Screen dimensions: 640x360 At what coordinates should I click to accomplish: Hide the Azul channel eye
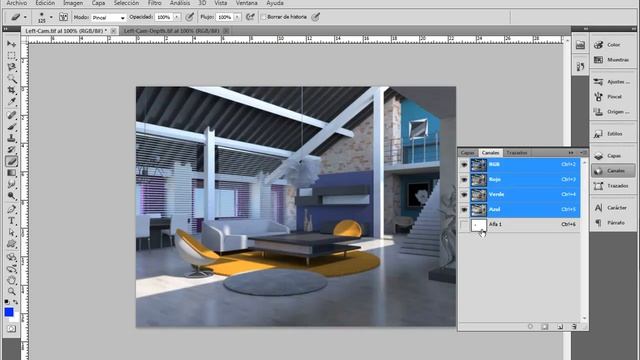pos(464,210)
